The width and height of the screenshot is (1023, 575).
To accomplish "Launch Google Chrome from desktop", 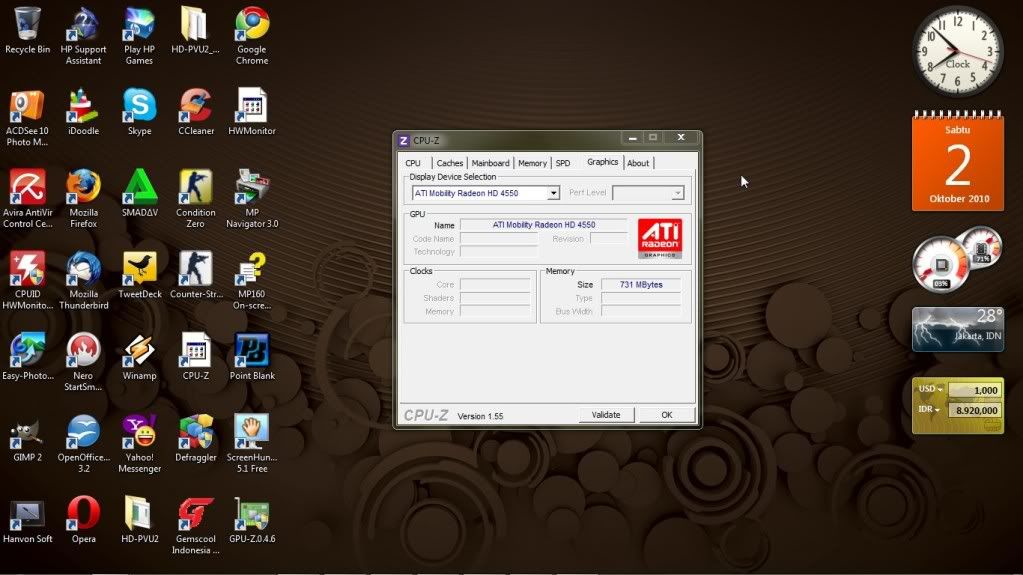I will (x=252, y=36).
